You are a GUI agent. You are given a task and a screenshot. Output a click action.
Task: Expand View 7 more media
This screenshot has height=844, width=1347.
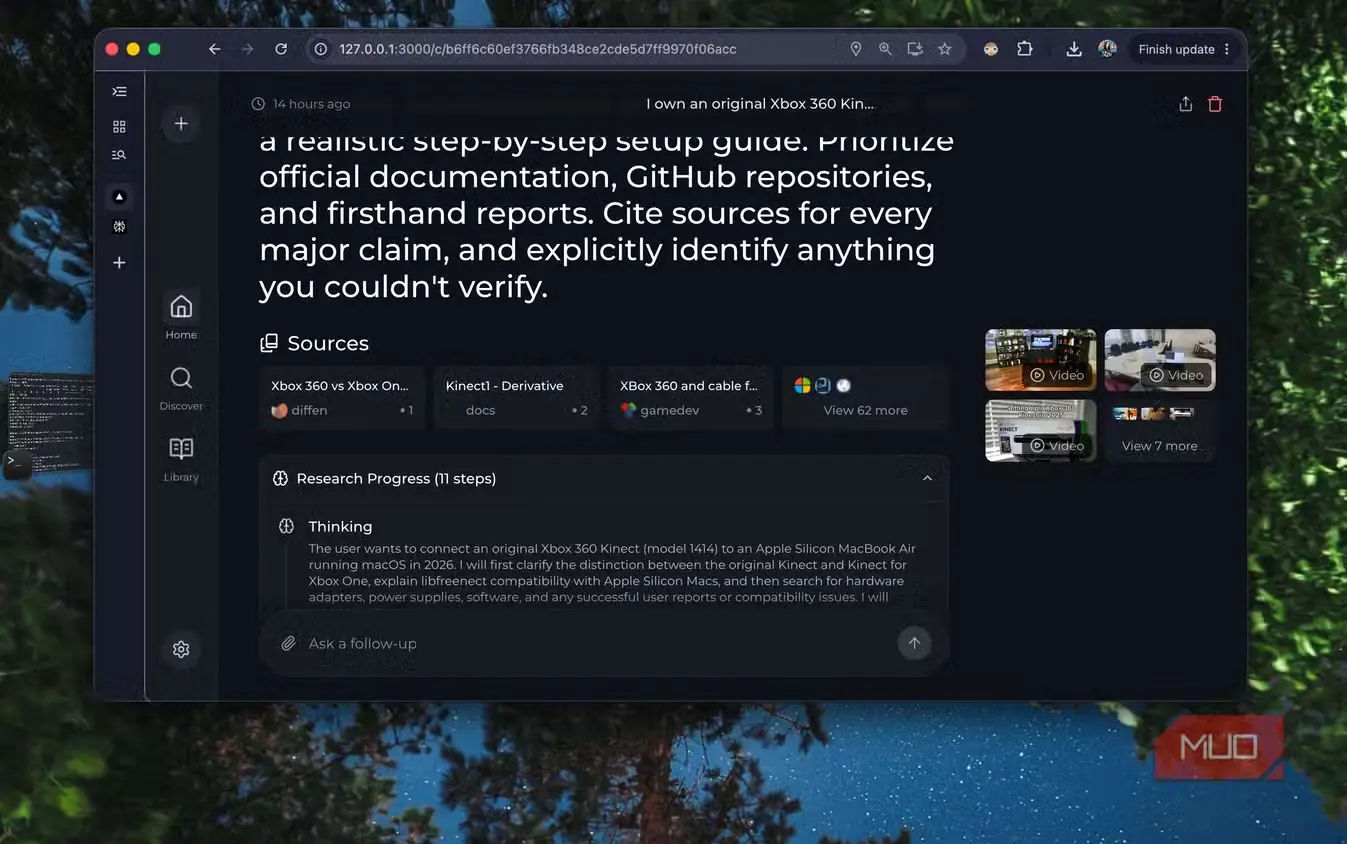click(1160, 431)
